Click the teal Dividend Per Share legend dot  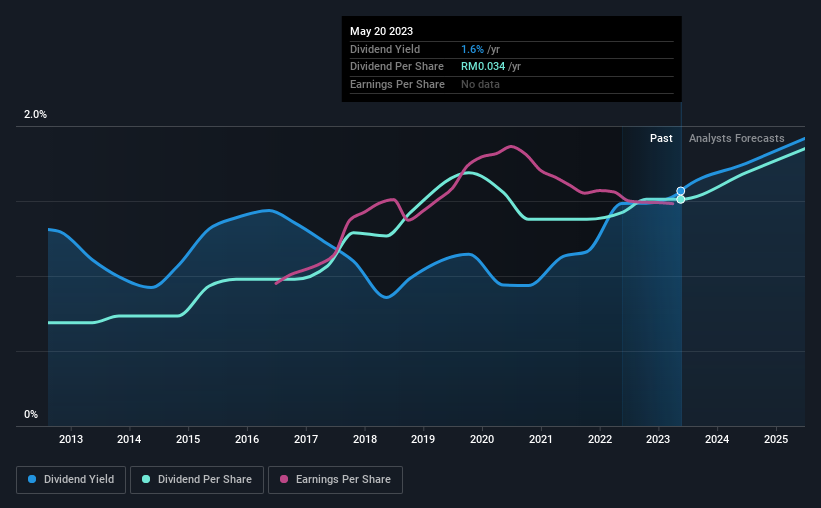(146, 479)
